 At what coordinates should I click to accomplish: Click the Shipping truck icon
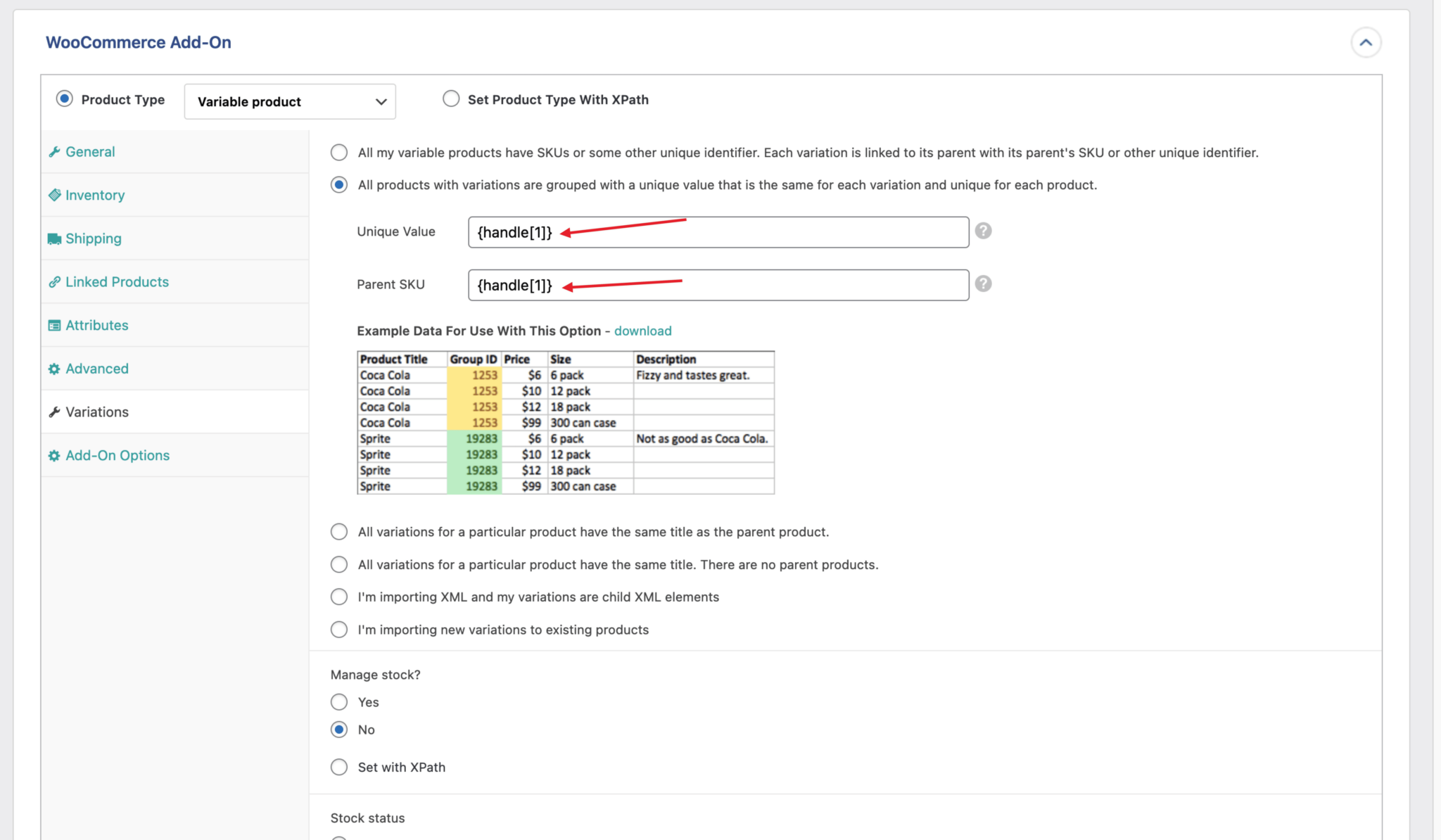click(55, 238)
